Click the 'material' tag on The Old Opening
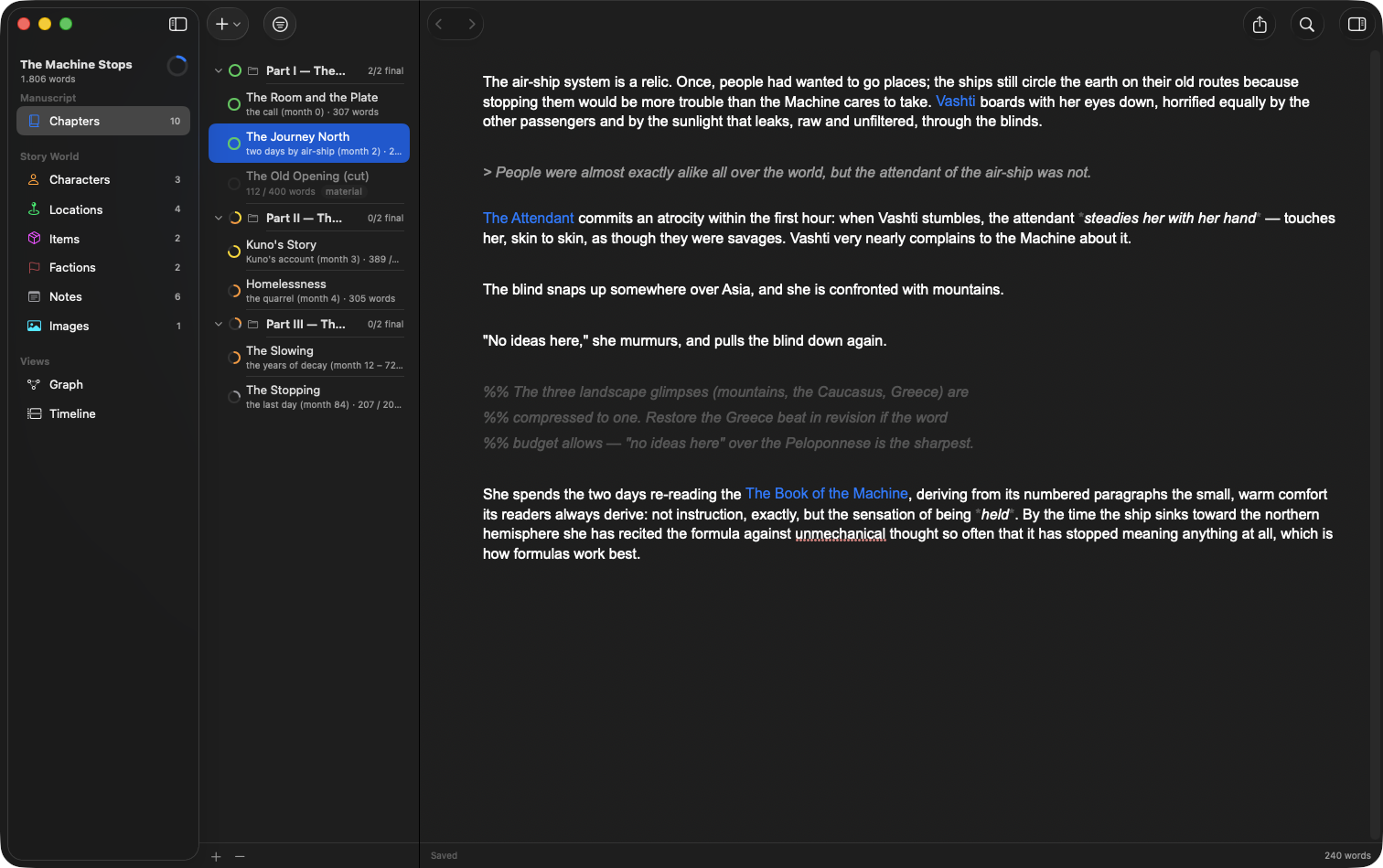Screen dimensions: 1383x868 click(x=344, y=192)
